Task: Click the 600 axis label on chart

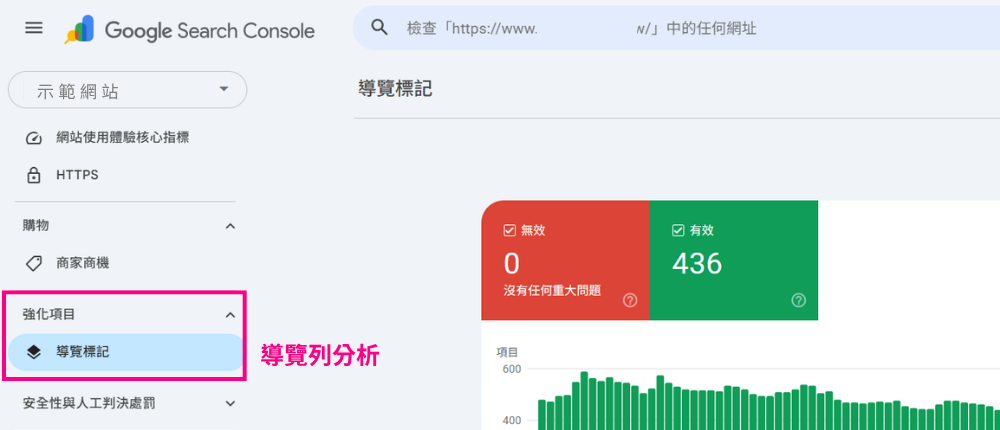Action: tap(511, 369)
